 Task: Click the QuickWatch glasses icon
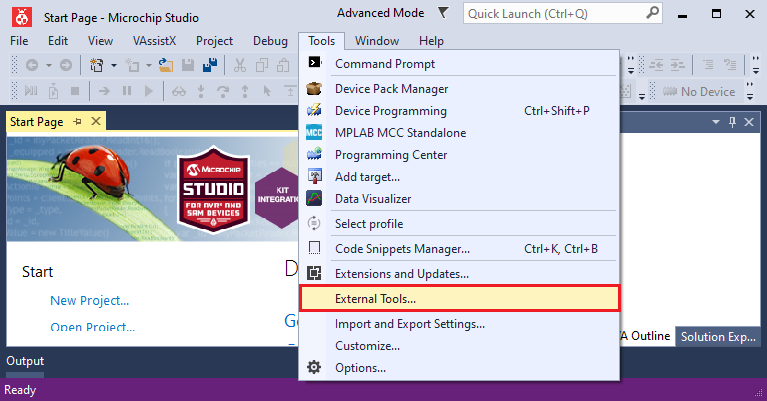[x=179, y=91]
